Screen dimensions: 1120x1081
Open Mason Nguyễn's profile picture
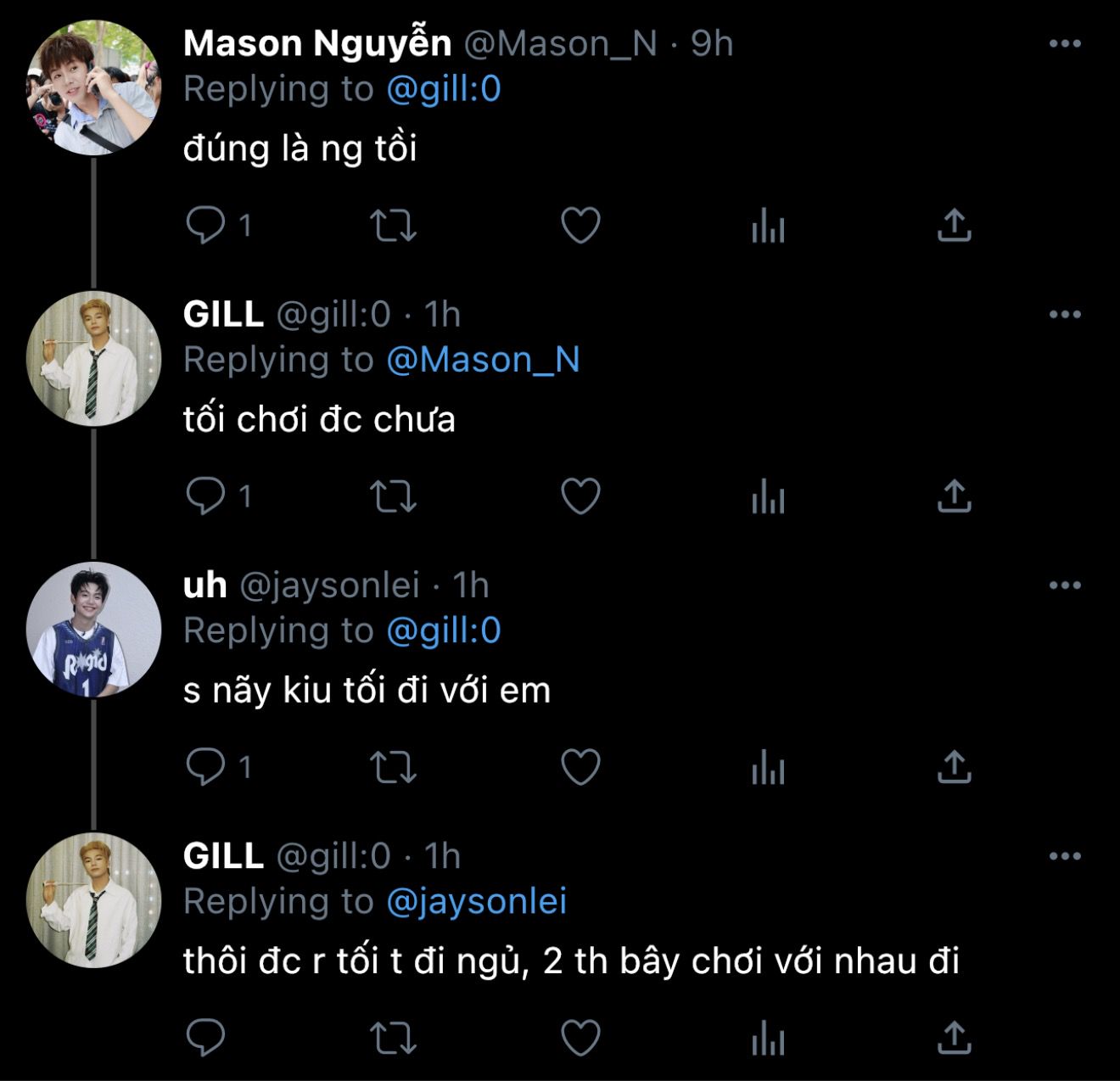point(93,87)
